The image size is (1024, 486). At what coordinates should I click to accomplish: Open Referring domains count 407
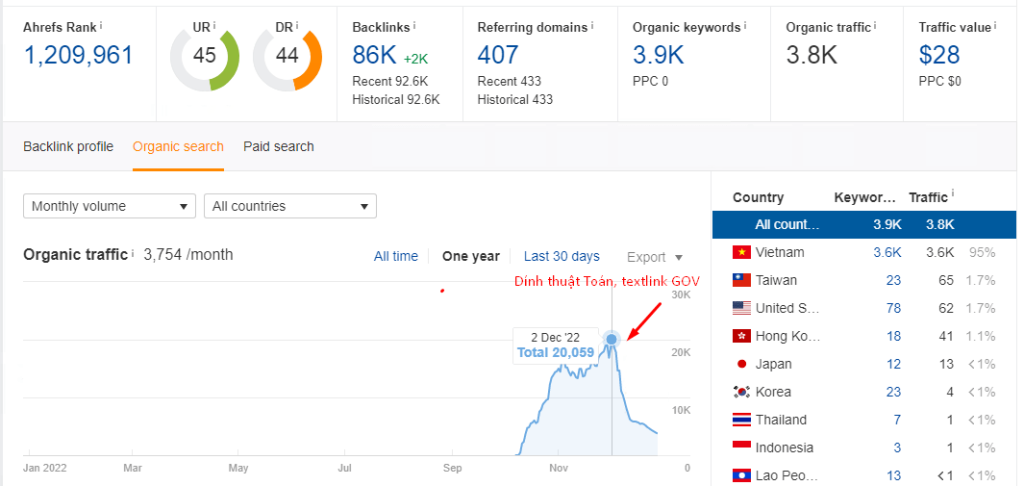click(x=498, y=55)
